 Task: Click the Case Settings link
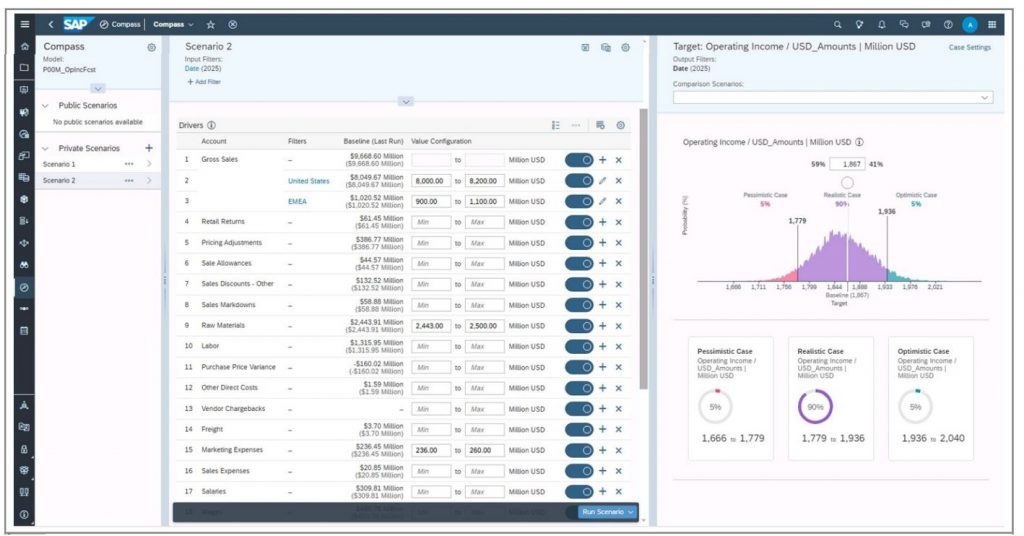coord(969,47)
